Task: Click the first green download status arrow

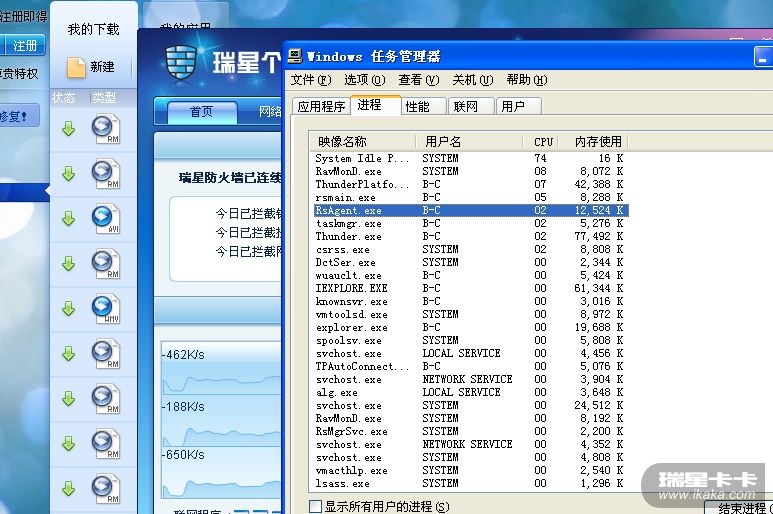Action: click(x=69, y=129)
